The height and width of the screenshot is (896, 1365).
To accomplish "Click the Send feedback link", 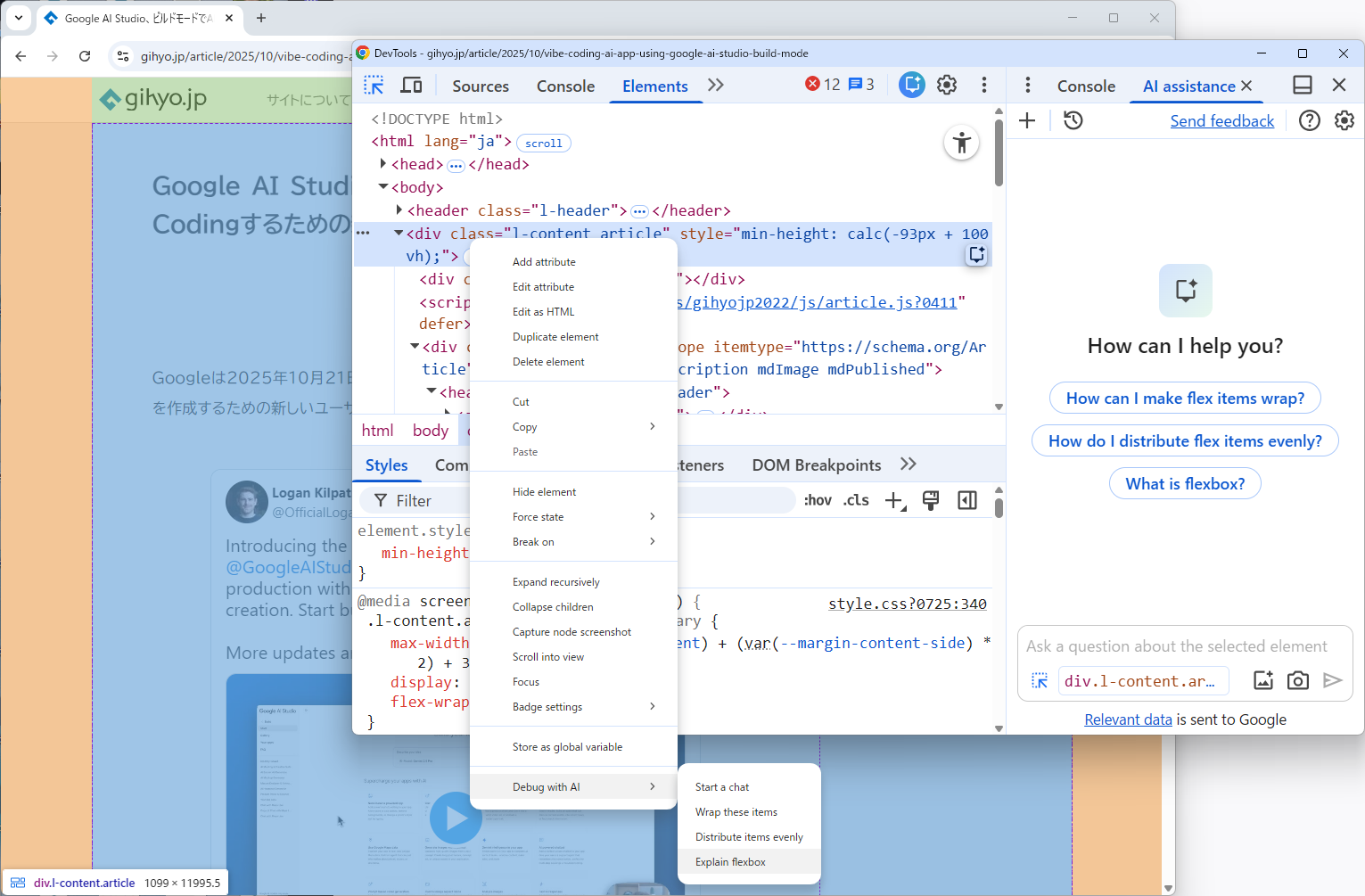I will pyautogui.click(x=1221, y=121).
